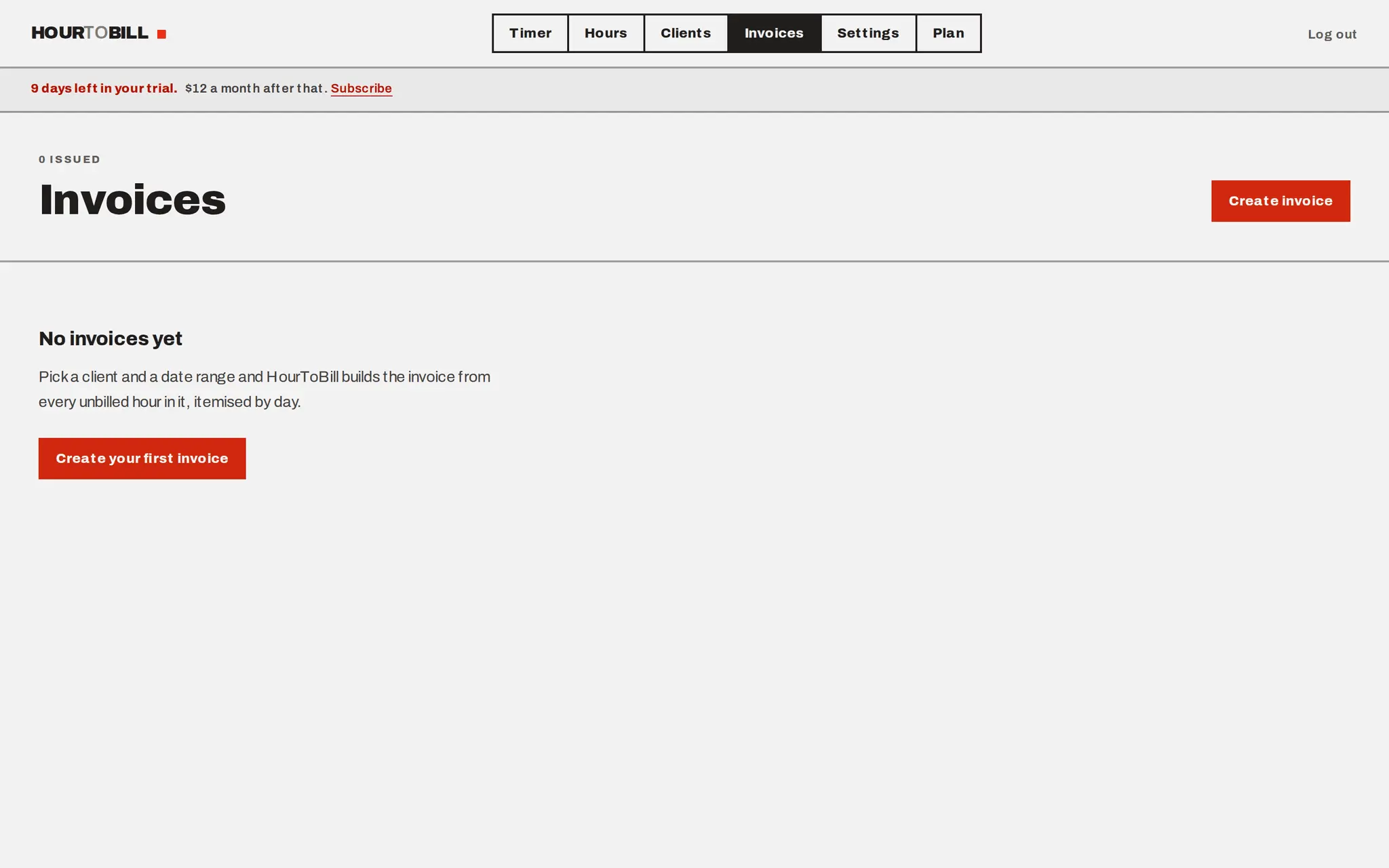This screenshot has height=868, width=1389.
Task: Click the 'Invoices' page heading
Action: coord(132,200)
